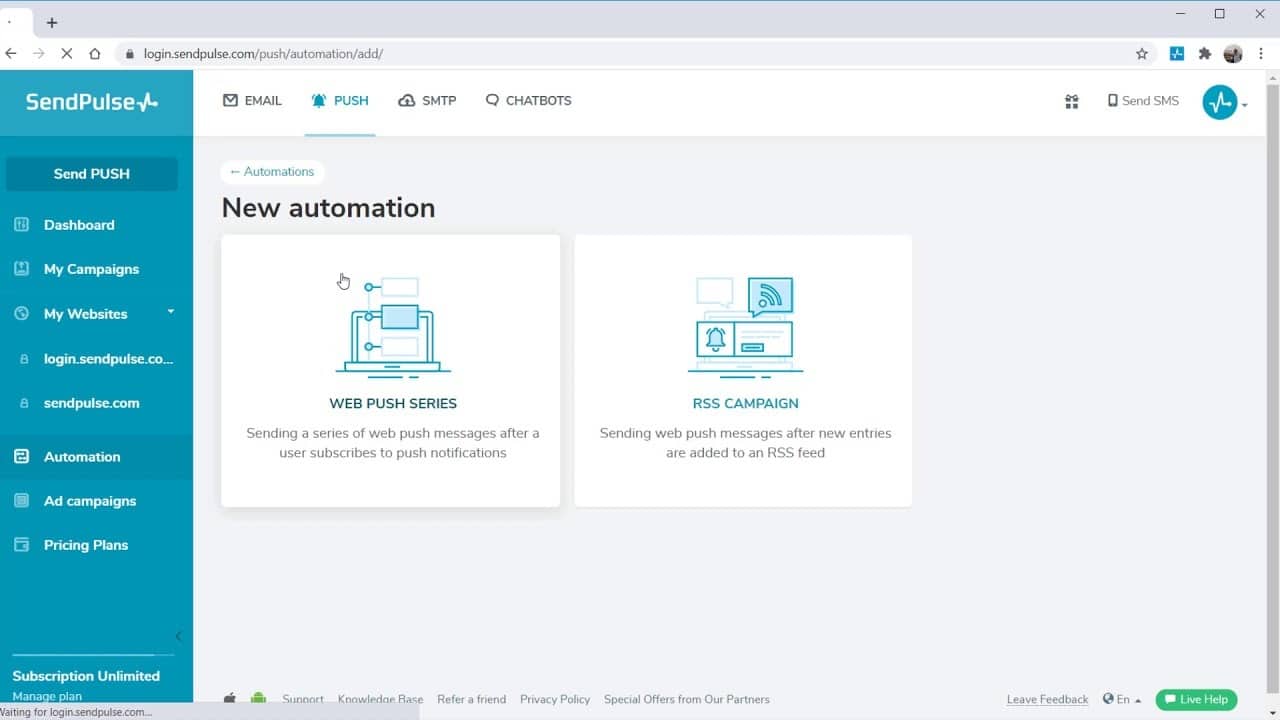Click the Send SMS link
The image size is (1280, 720).
[x=1143, y=101]
